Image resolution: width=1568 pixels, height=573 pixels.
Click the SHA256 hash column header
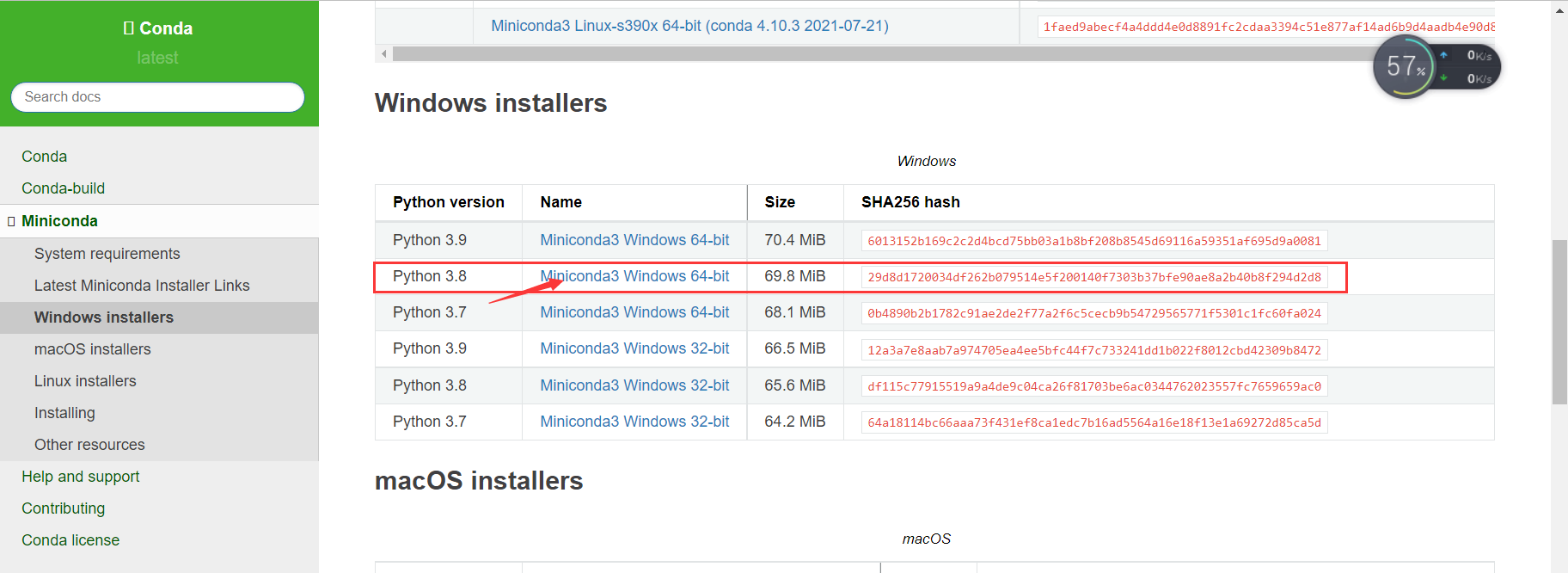(x=910, y=202)
